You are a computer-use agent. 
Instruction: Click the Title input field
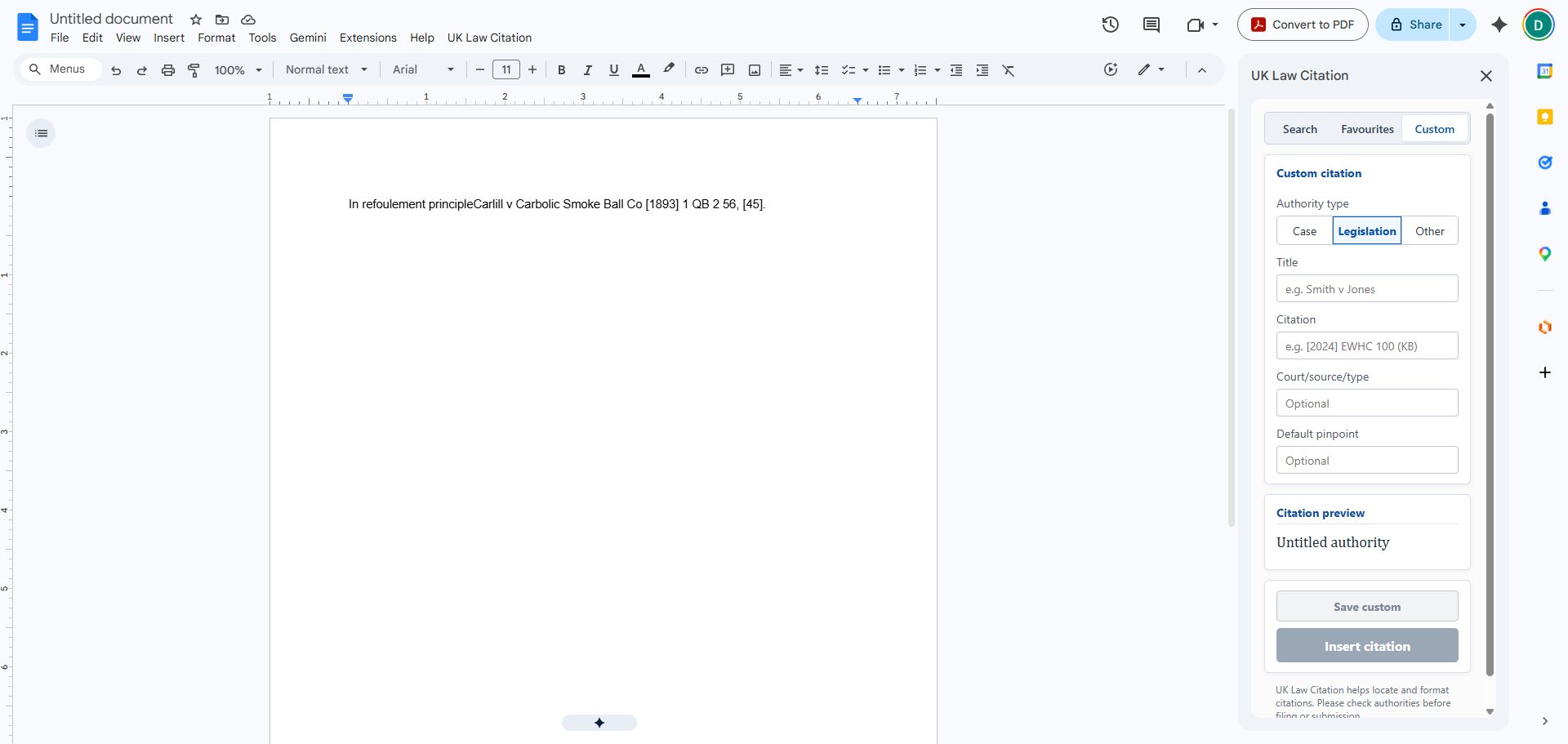click(x=1367, y=289)
